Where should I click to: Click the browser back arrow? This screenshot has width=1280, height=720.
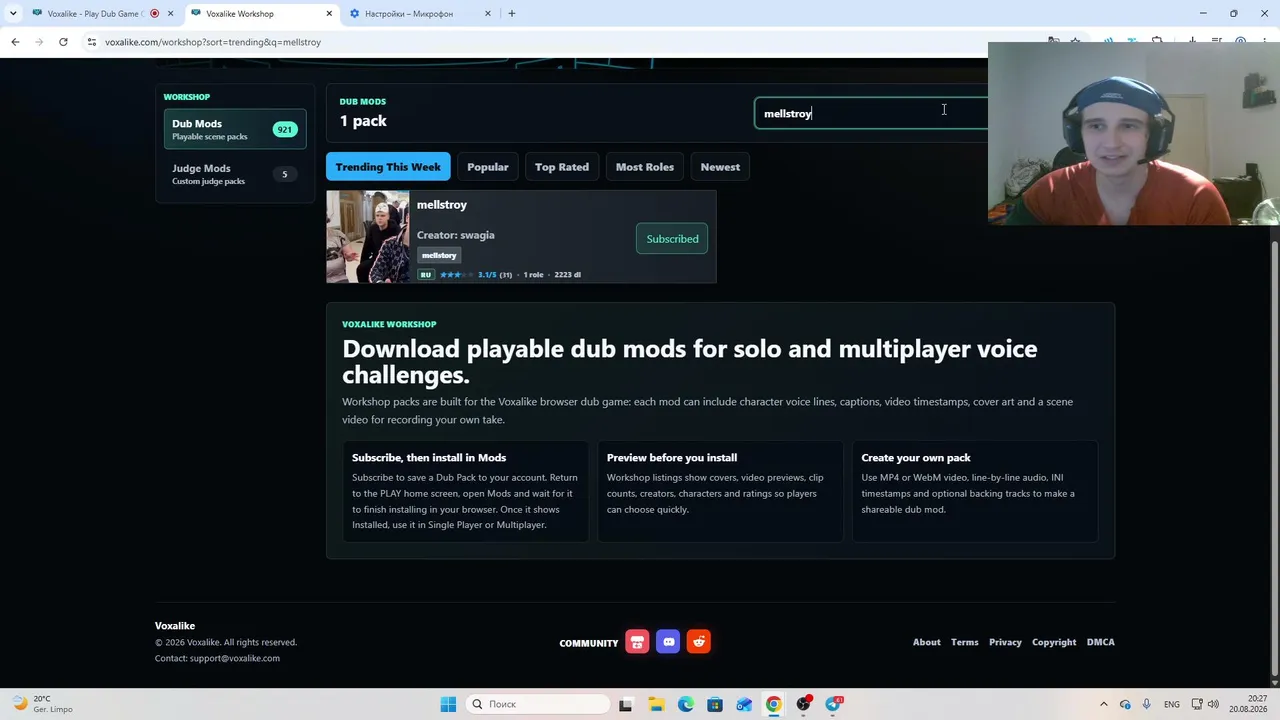click(x=15, y=42)
